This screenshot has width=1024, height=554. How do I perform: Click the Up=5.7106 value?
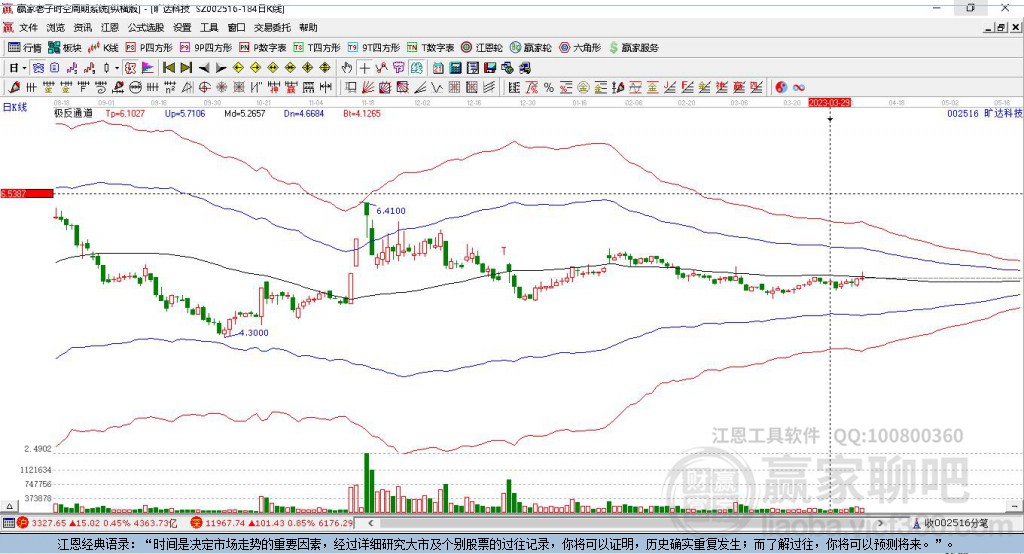tap(185, 113)
